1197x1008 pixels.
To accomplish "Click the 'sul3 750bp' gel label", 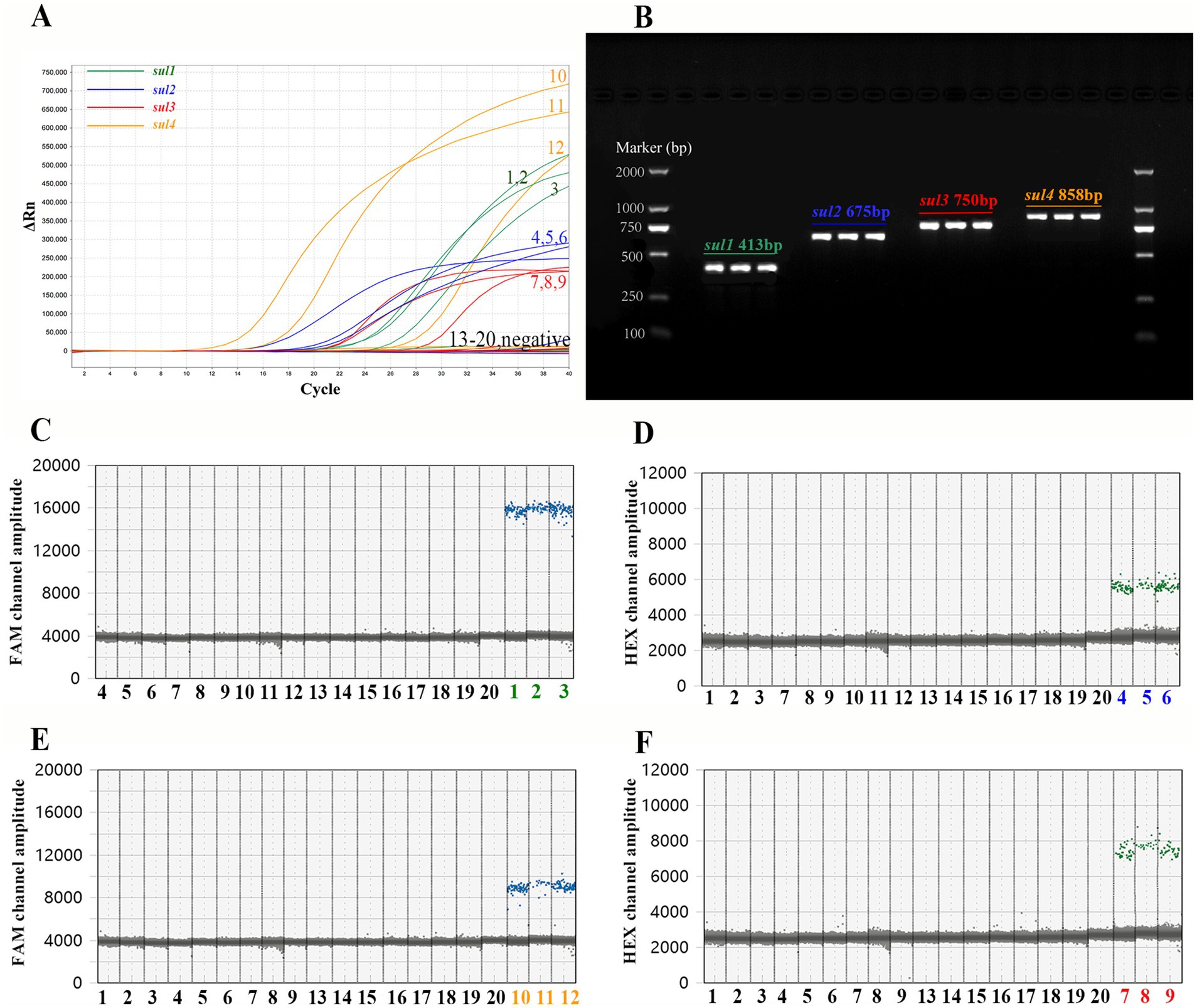I will [958, 201].
